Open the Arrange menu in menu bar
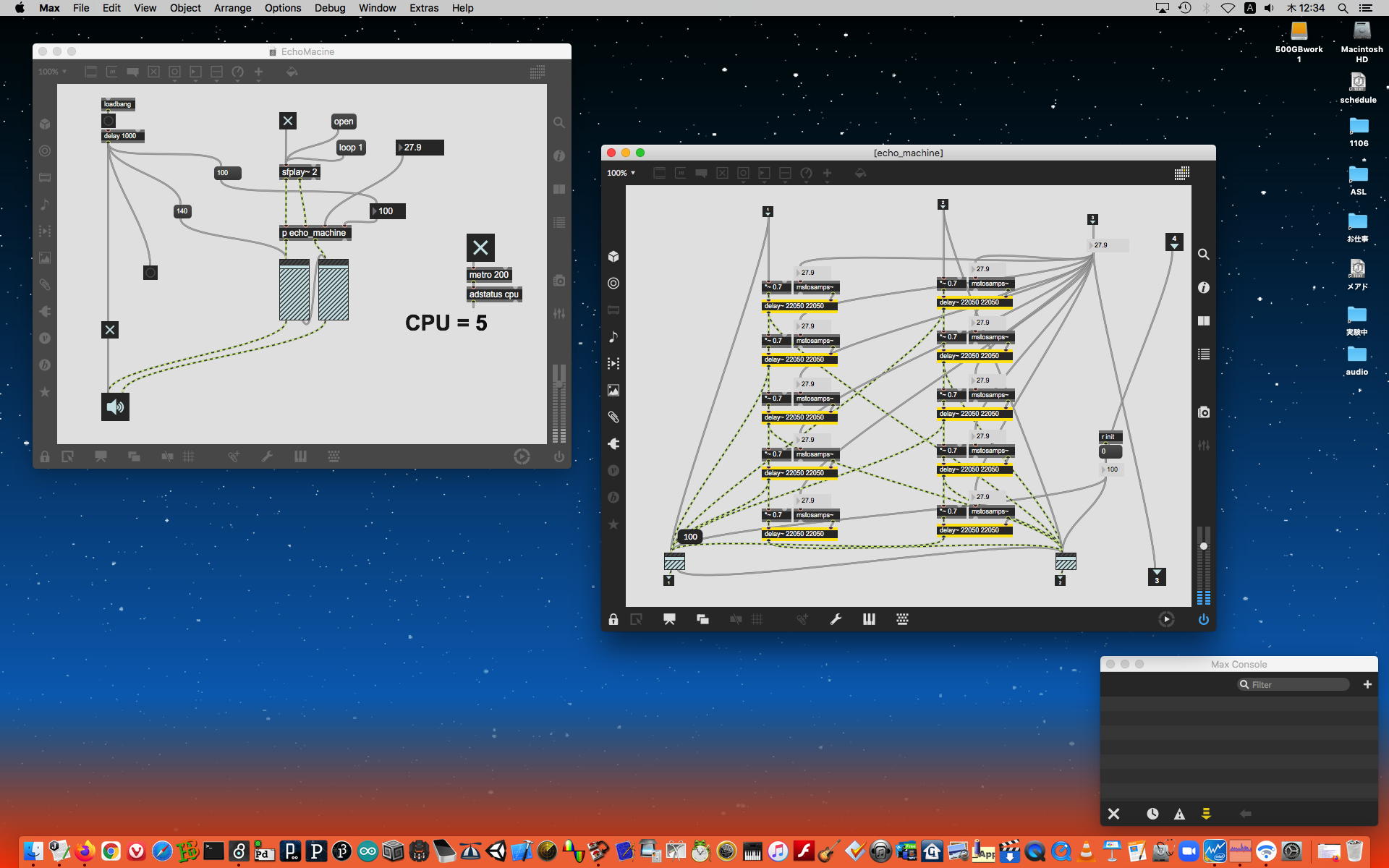Image resolution: width=1389 pixels, height=868 pixels. pos(232,8)
